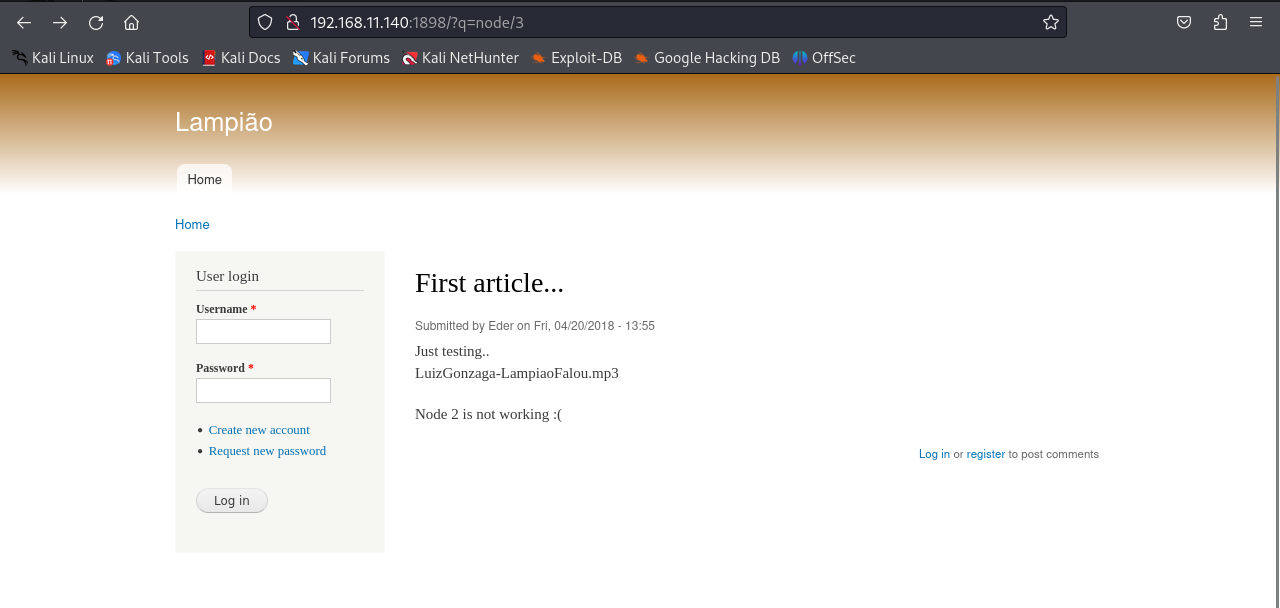This screenshot has width=1280, height=608.
Task: Click the browser forward arrow
Action: (x=60, y=22)
